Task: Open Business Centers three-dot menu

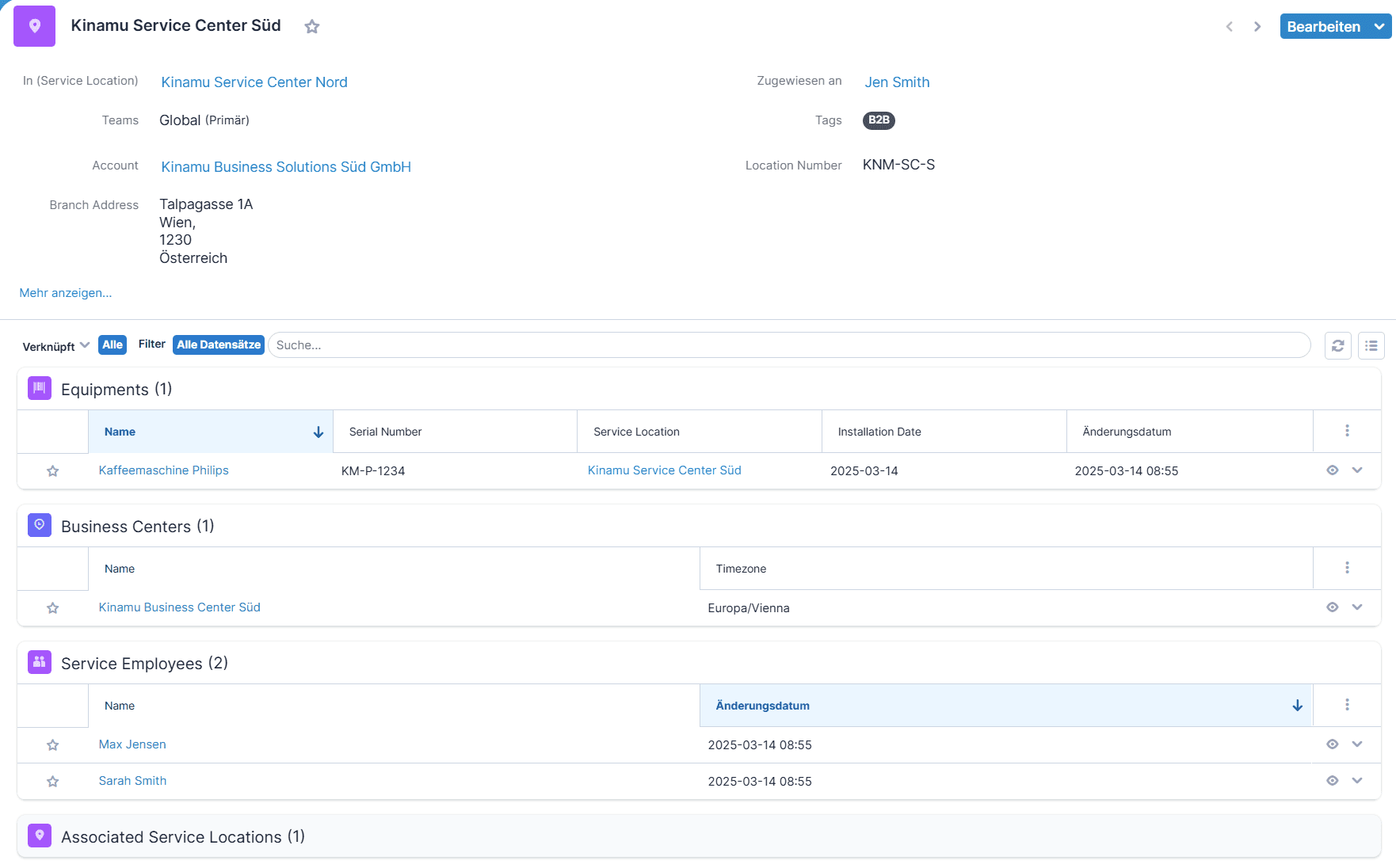Action: [x=1347, y=568]
